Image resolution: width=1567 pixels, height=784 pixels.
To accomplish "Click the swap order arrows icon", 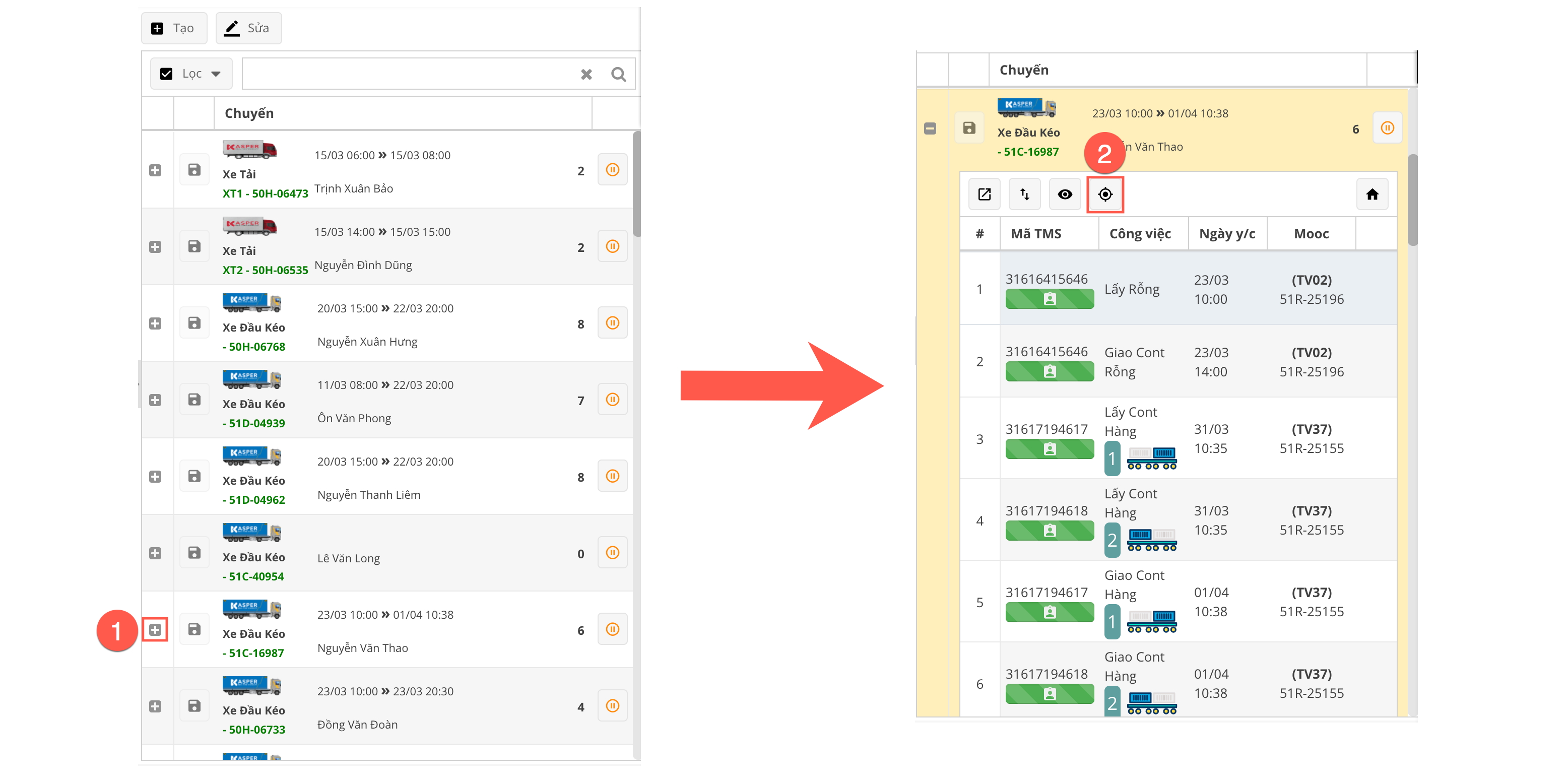I will tap(1024, 194).
